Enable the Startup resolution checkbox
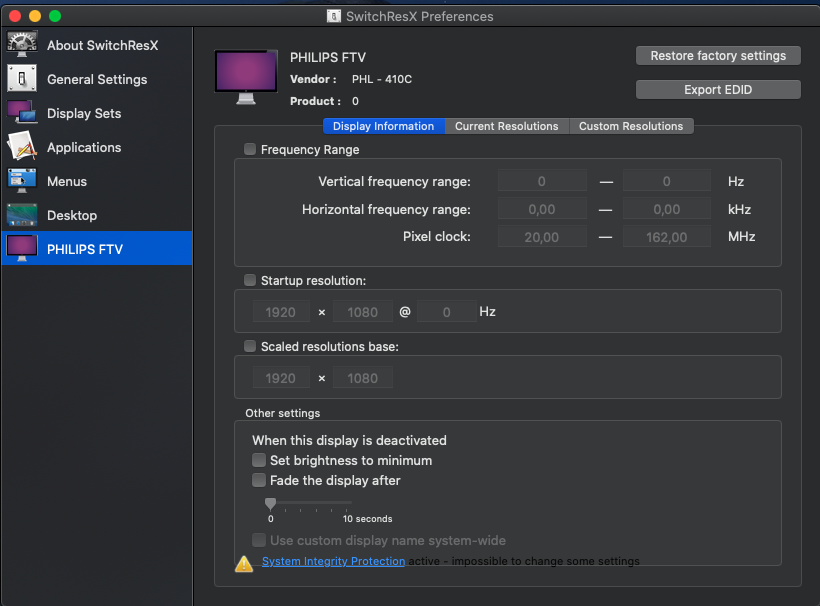This screenshot has height=606, width=820. coord(250,280)
